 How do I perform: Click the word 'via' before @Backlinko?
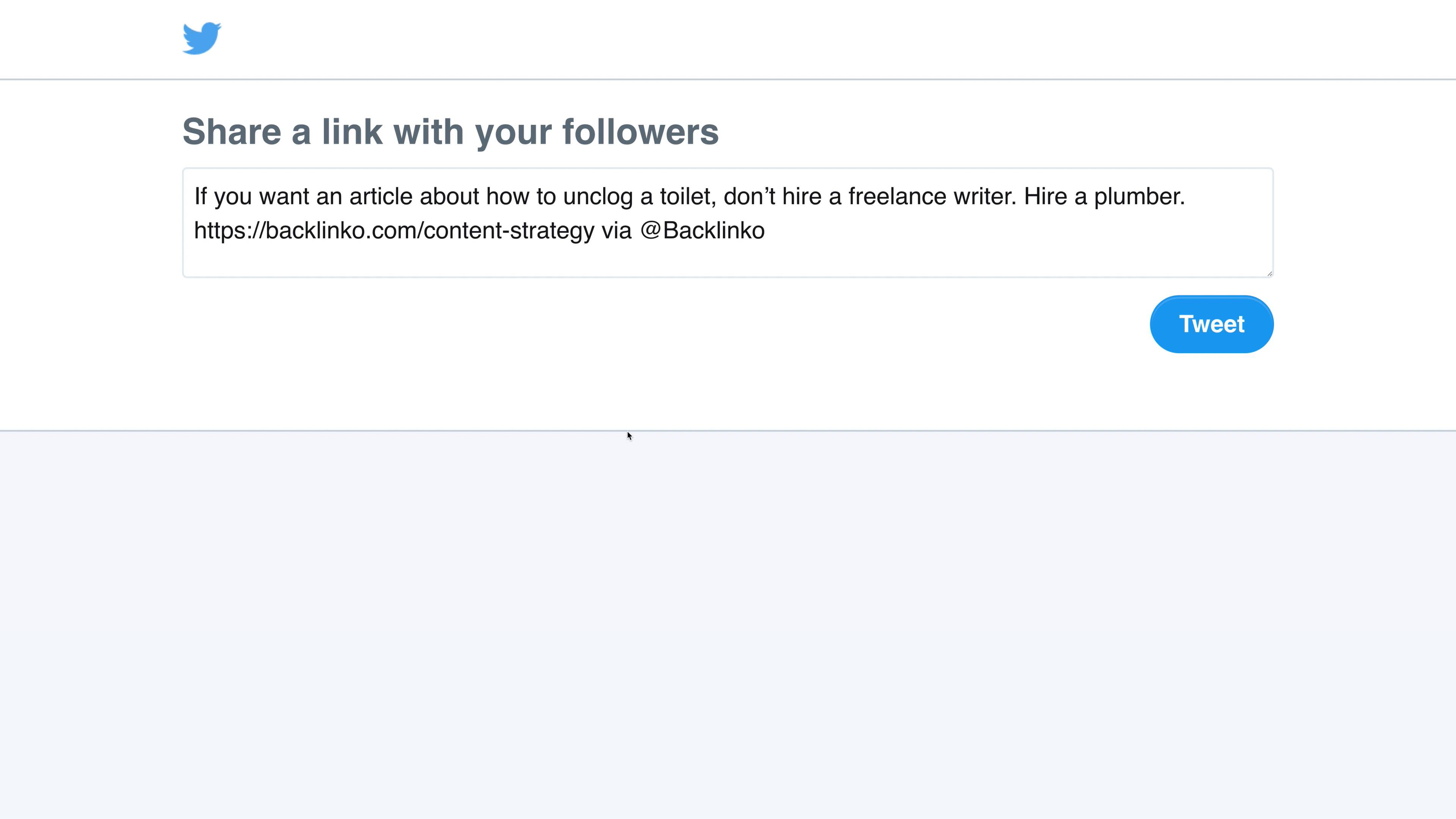point(616,231)
